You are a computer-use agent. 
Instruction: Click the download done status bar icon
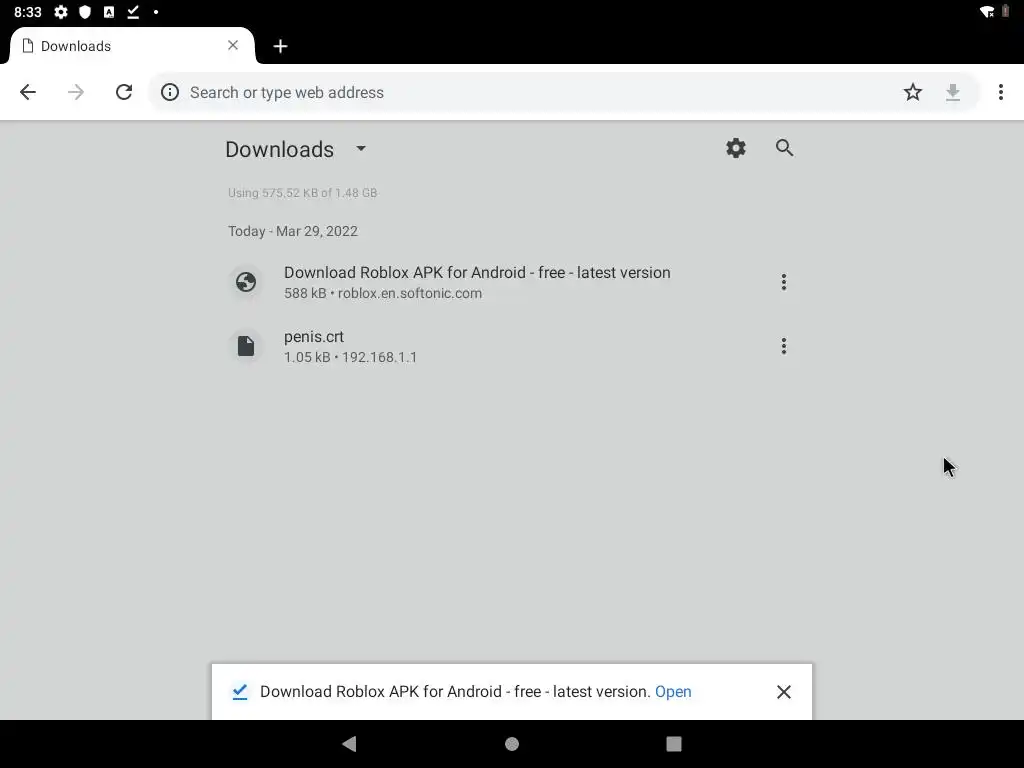tap(133, 12)
